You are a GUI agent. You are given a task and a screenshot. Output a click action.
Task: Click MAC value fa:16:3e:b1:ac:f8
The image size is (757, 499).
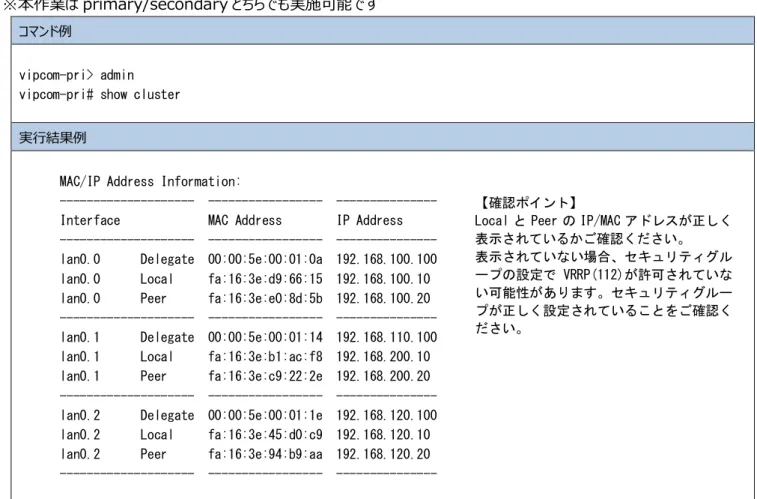click(x=265, y=357)
